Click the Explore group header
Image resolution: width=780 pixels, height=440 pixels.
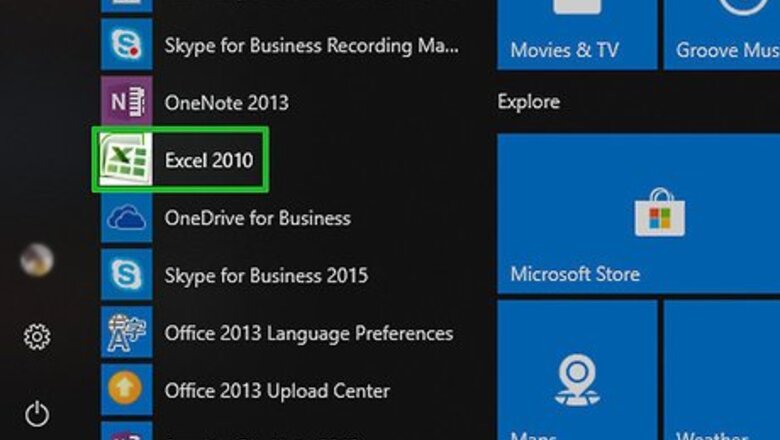click(x=529, y=102)
